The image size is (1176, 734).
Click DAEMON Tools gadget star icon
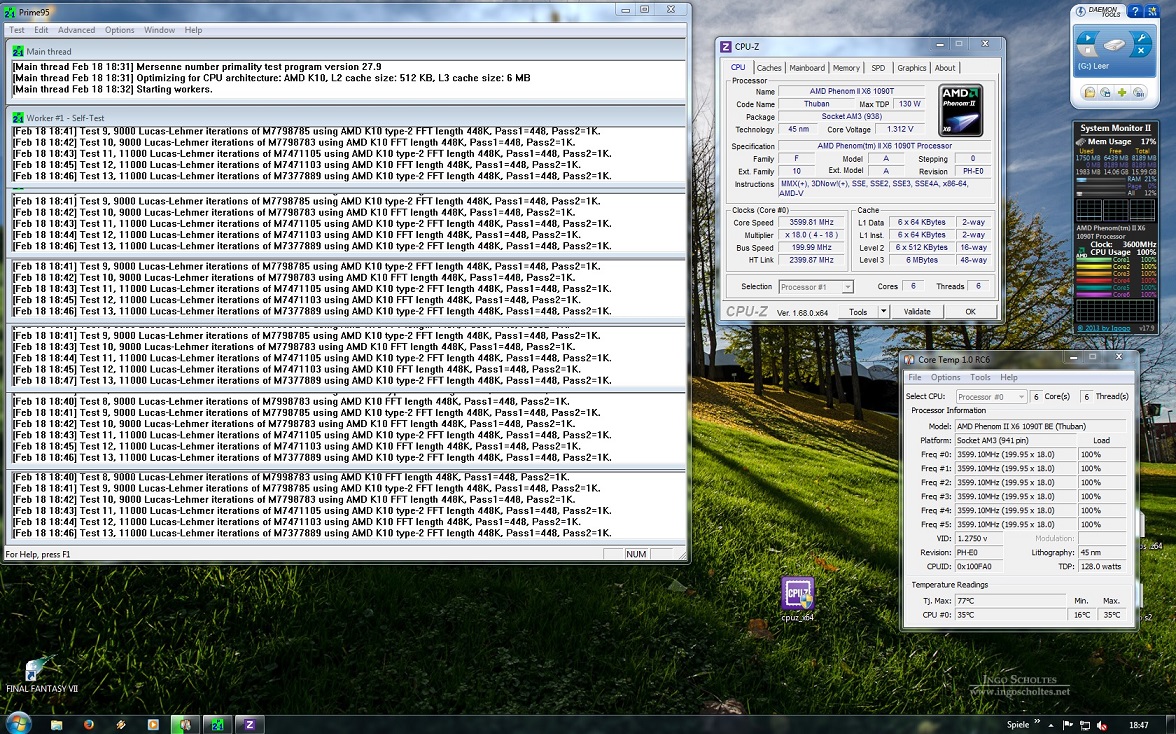1153,10
